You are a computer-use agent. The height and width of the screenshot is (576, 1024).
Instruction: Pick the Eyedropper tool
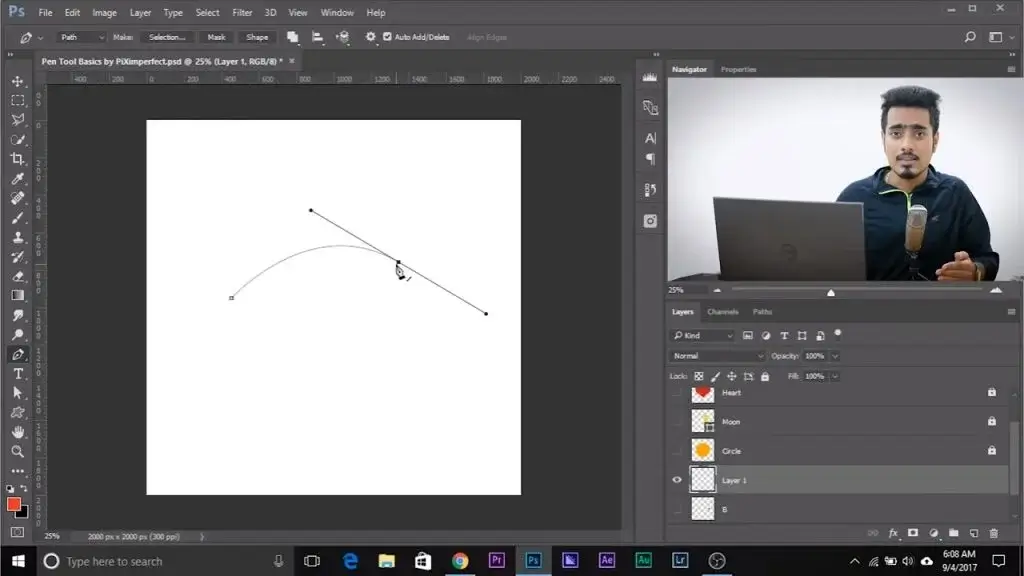(x=17, y=179)
